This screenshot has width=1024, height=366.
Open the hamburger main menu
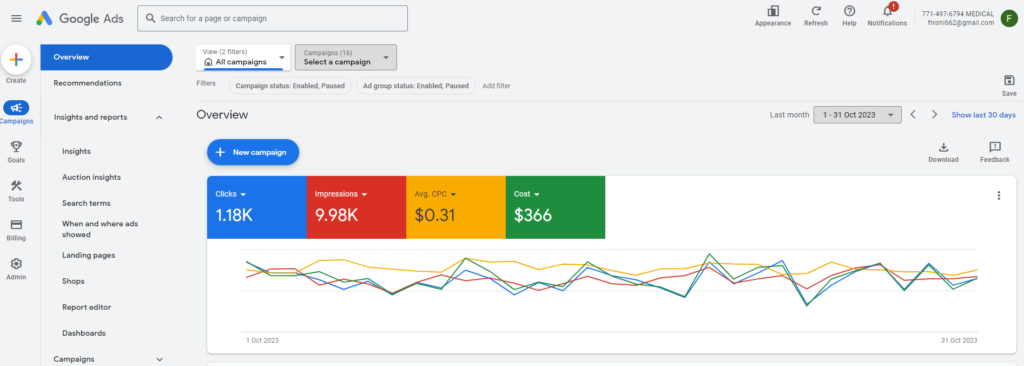(16, 18)
